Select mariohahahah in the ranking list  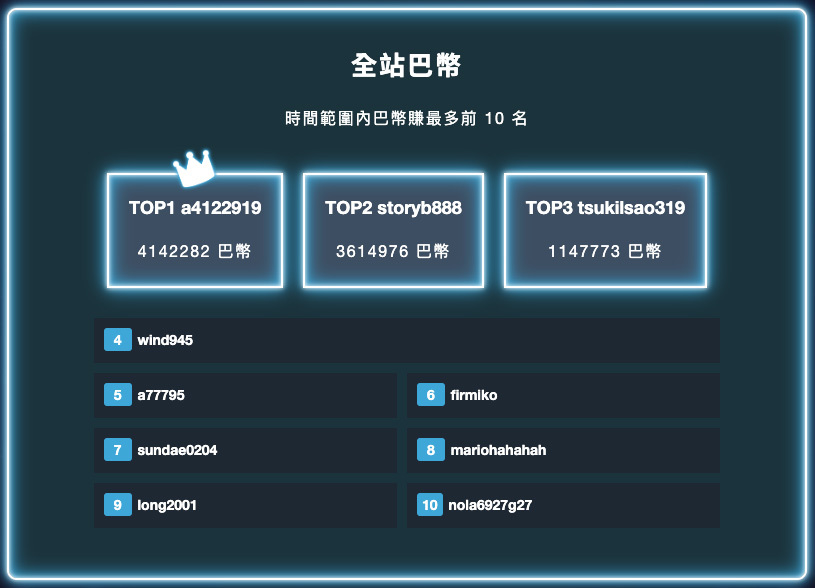pos(498,451)
